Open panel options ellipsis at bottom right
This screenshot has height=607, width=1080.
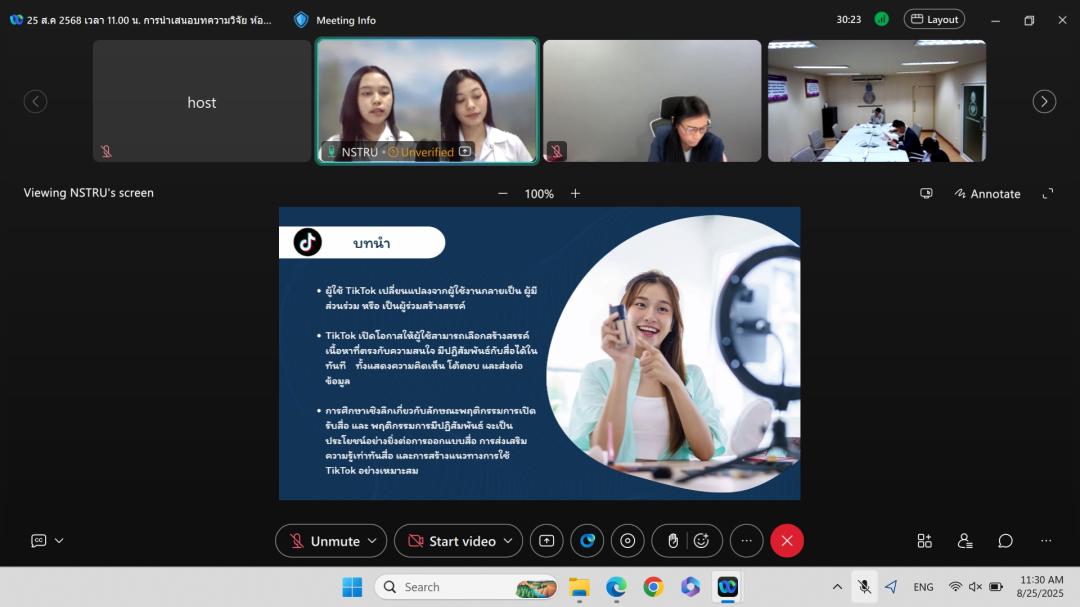(1046, 541)
